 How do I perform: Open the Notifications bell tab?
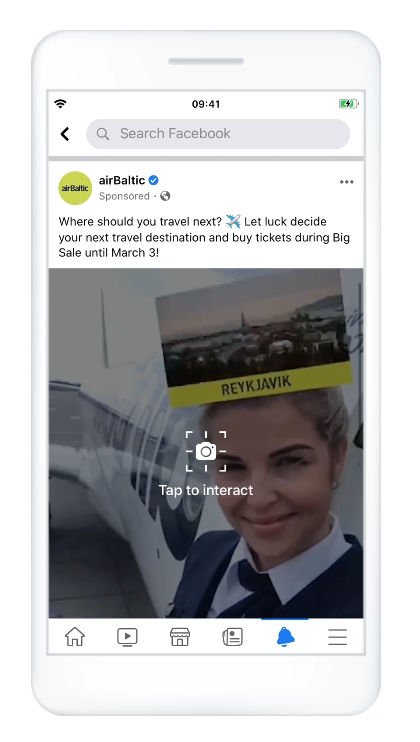click(x=285, y=637)
